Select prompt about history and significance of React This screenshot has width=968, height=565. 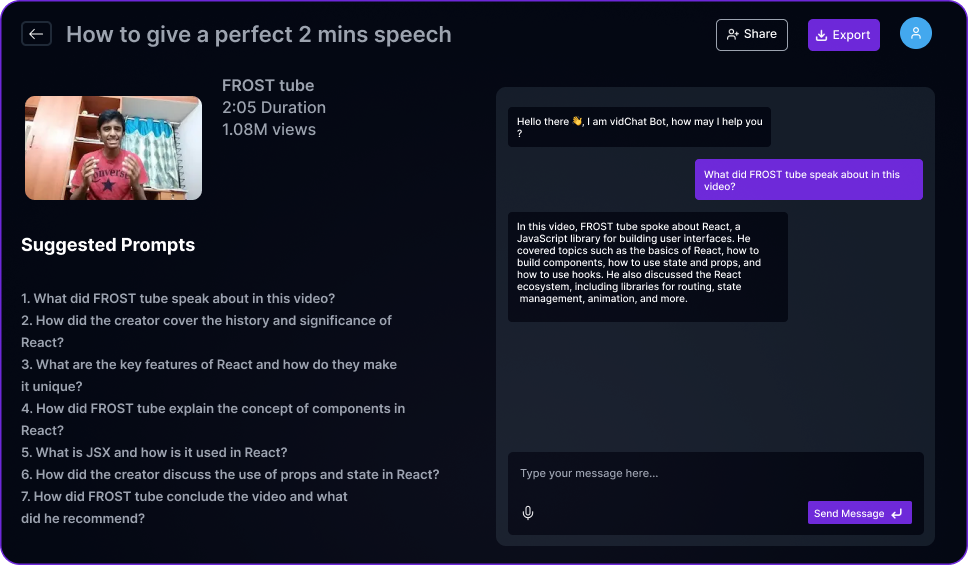[x=206, y=331]
